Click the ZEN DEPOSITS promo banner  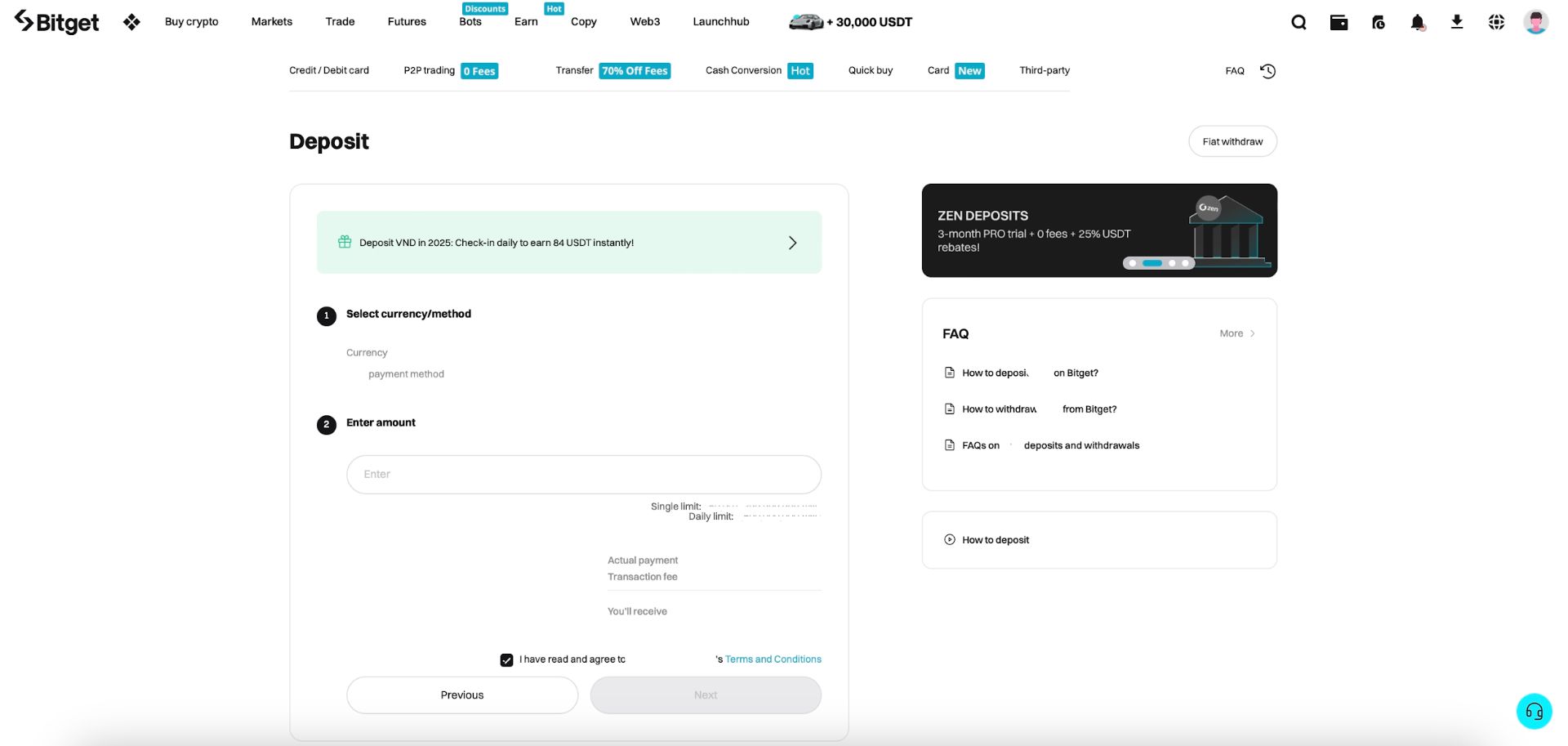[x=1099, y=230]
